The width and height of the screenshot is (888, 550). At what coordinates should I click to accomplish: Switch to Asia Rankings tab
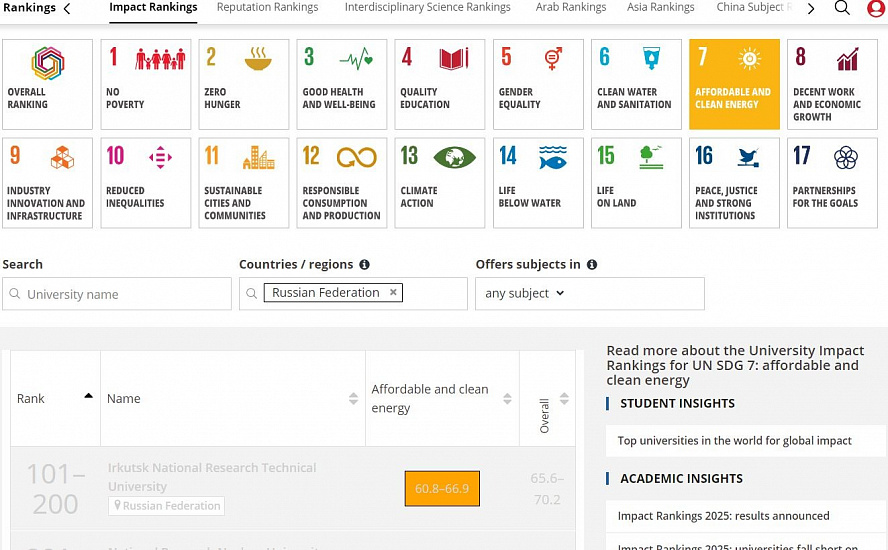coord(660,7)
